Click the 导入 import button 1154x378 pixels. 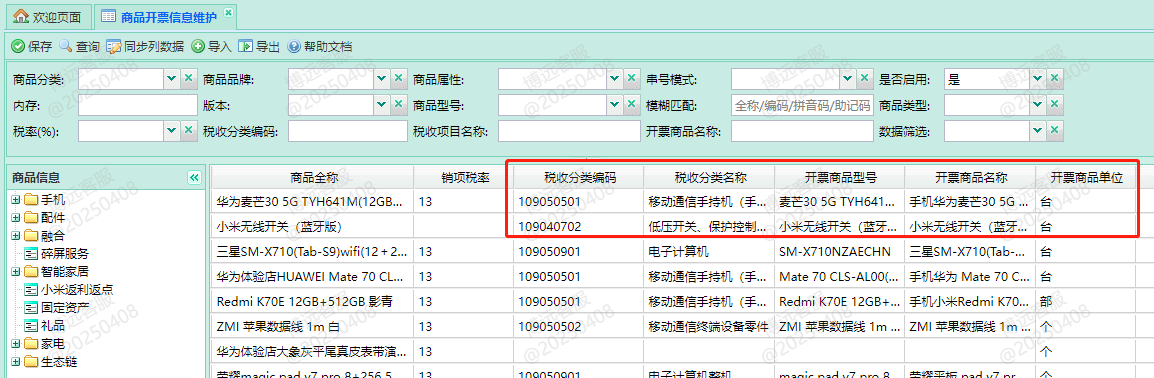tap(212, 47)
